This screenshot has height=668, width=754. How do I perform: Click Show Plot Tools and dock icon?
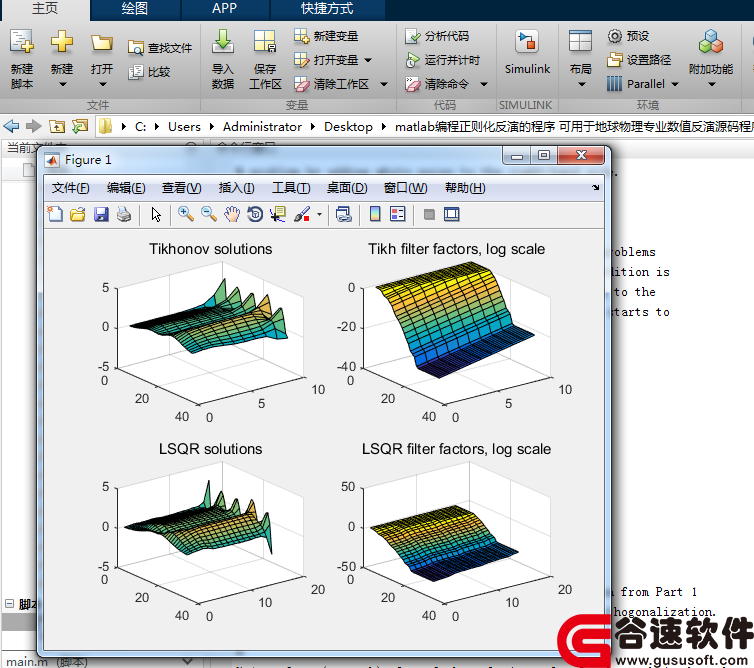click(452, 214)
